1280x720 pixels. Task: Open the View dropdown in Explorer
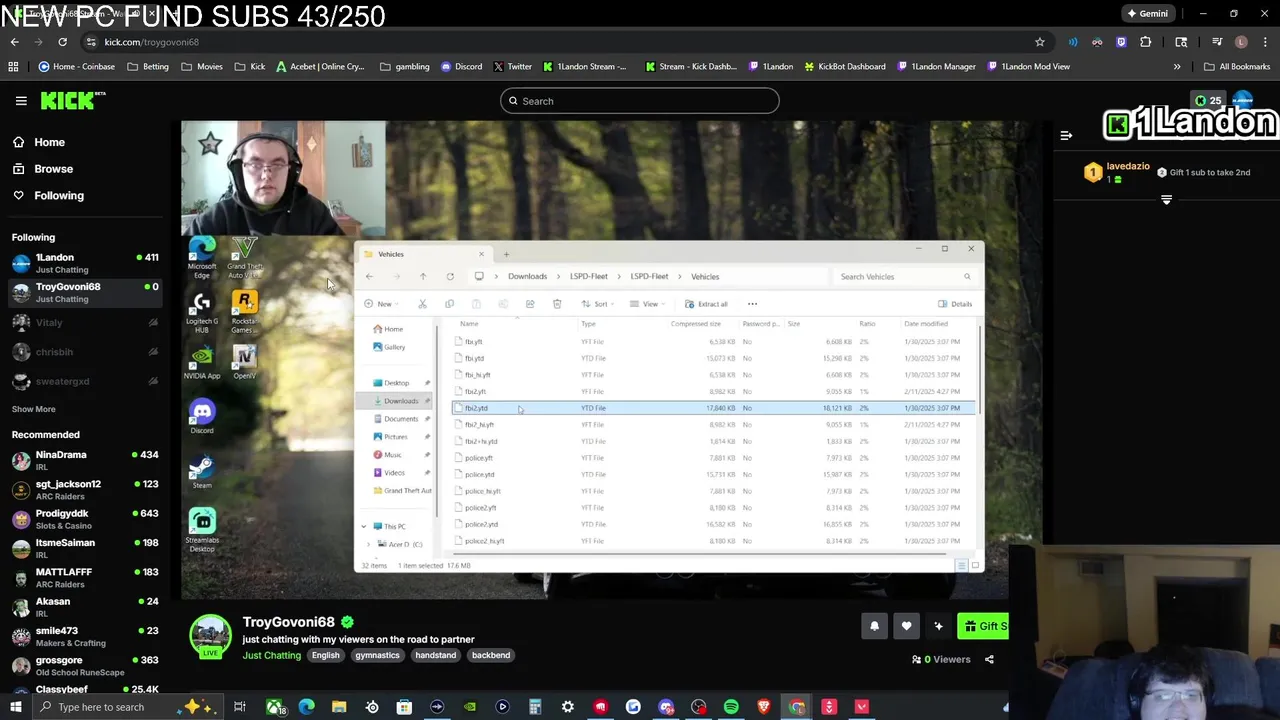tap(646, 304)
